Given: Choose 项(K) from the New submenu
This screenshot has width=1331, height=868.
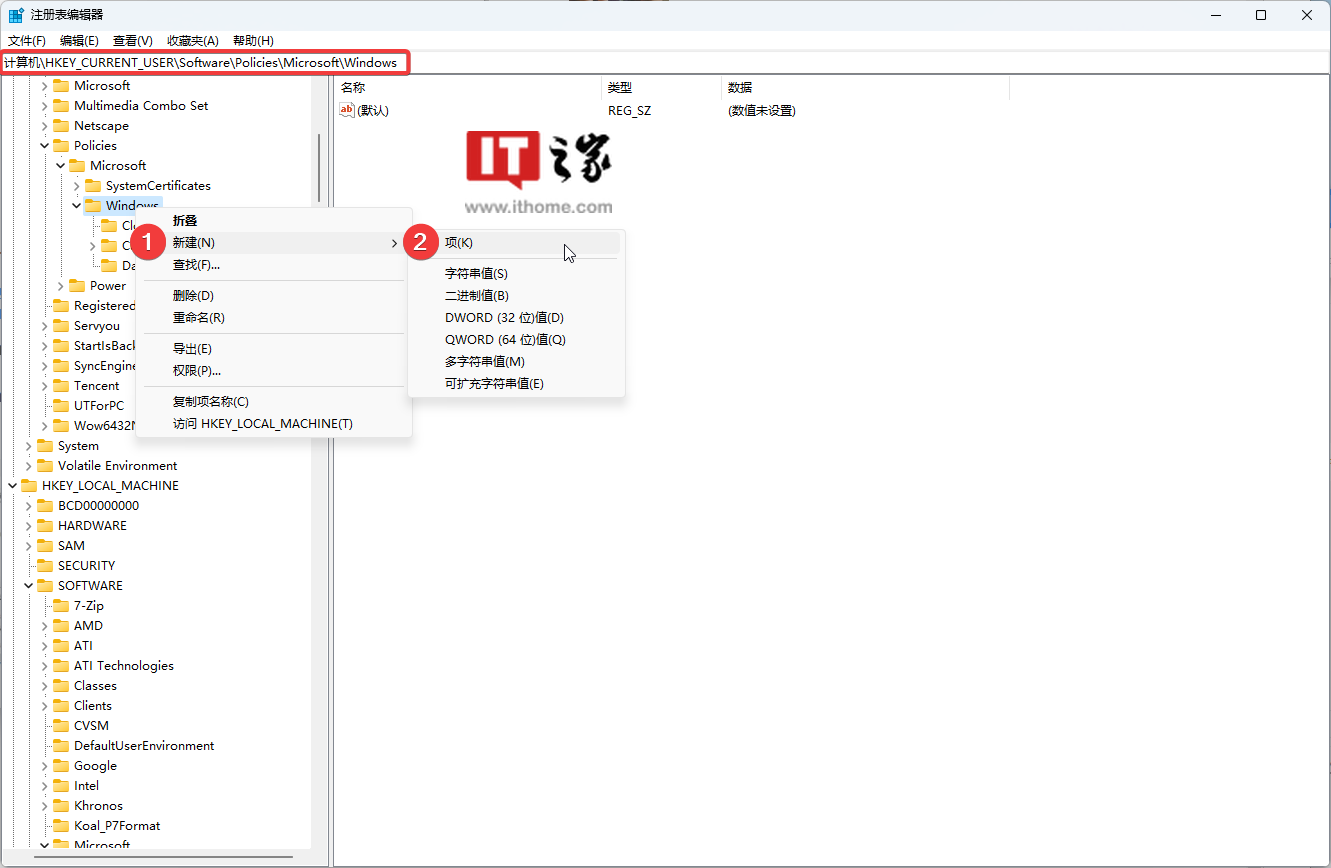Looking at the screenshot, I should [459, 243].
